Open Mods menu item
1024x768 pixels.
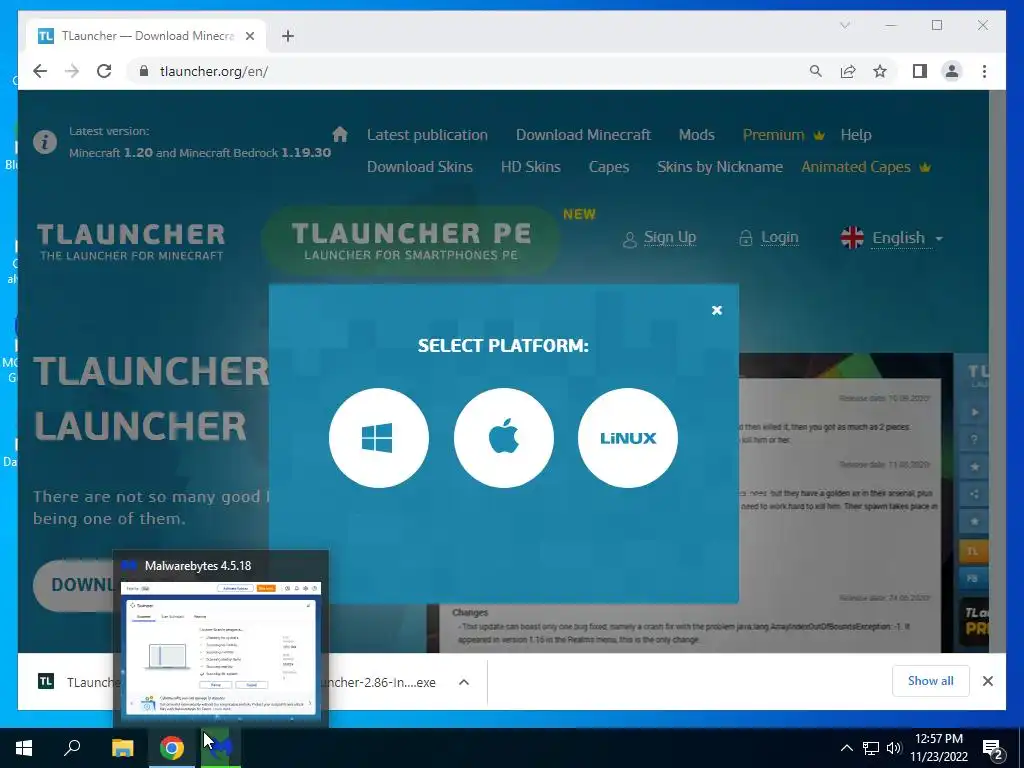point(696,135)
